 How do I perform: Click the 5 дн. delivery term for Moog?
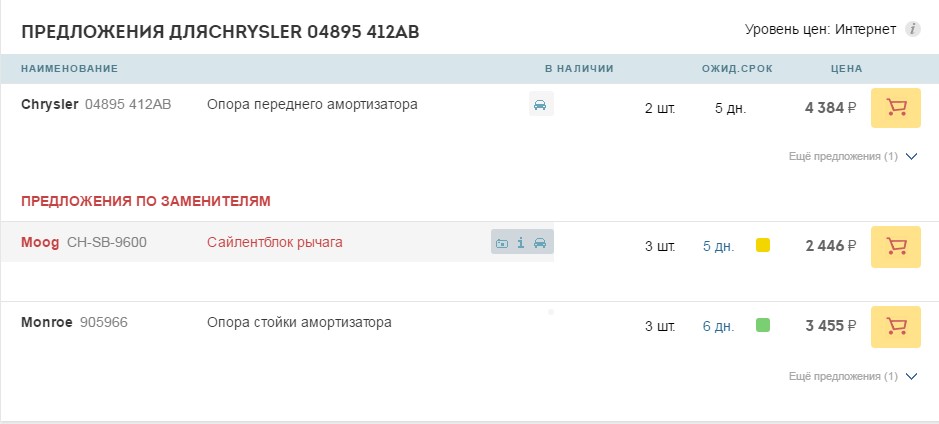[x=719, y=247]
